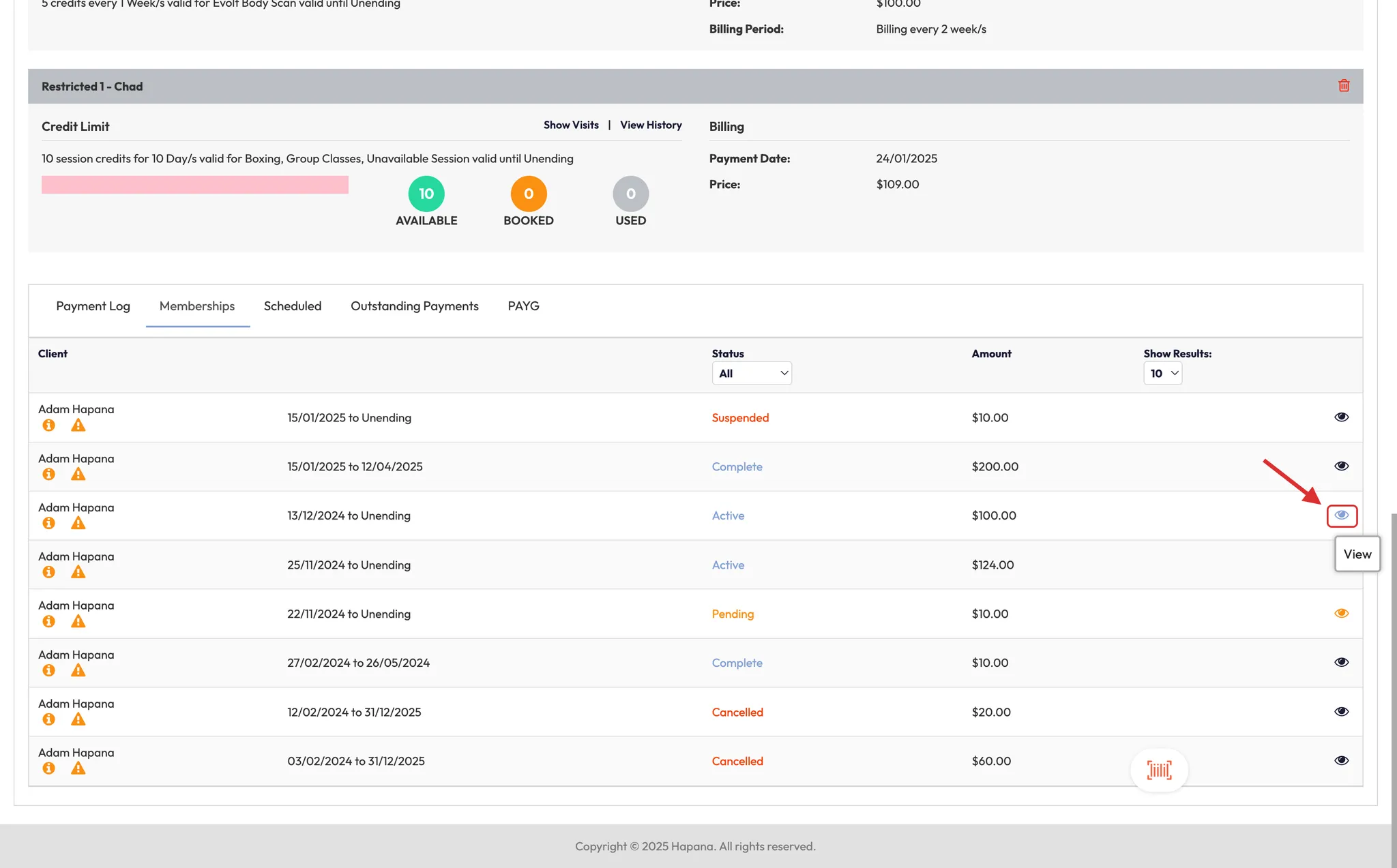The image size is (1397, 868).
Task: View the Suspended $10.00 membership via eye icon
Action: [x=1341, y=417]
